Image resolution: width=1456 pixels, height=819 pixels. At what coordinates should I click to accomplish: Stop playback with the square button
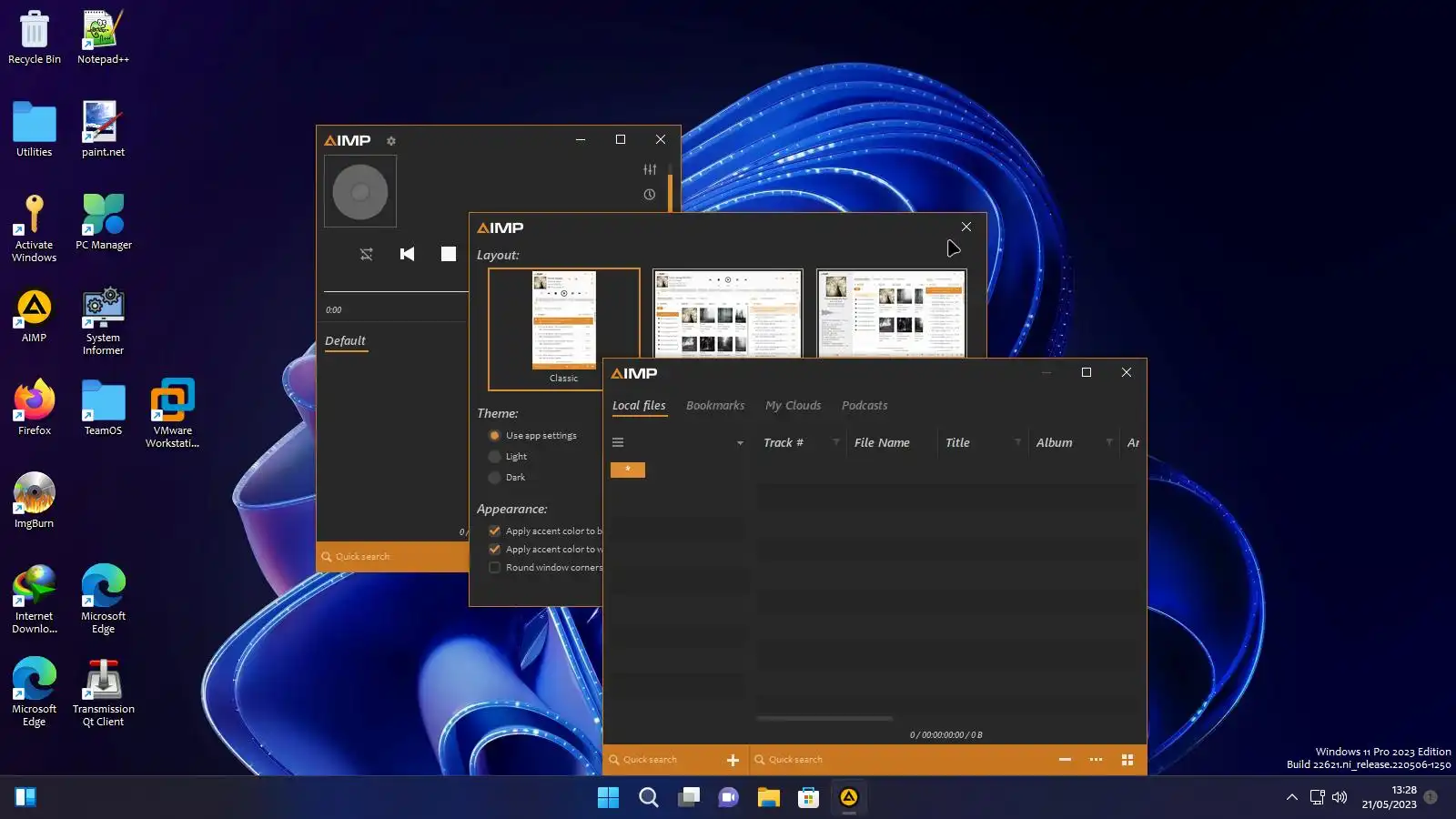coord(449,254)
